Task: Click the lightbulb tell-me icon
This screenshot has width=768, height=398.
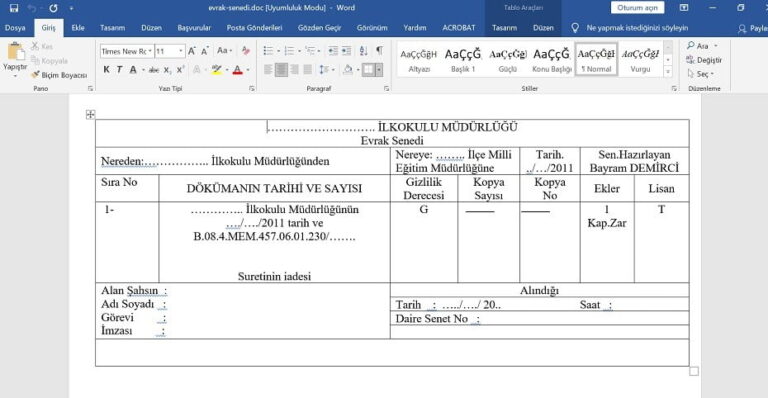Action: coord(575,28)
